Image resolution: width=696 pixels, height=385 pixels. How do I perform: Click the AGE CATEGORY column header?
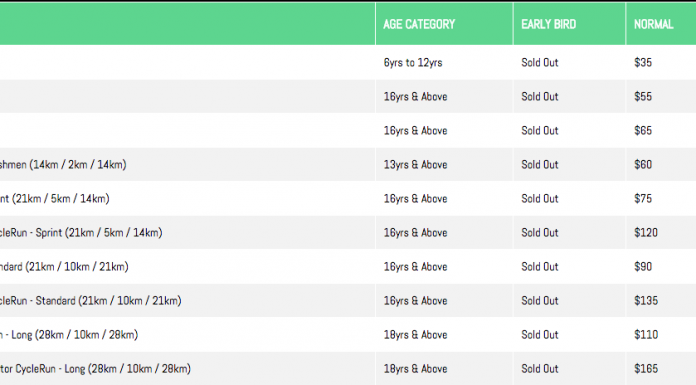click(x=419, y=24)
